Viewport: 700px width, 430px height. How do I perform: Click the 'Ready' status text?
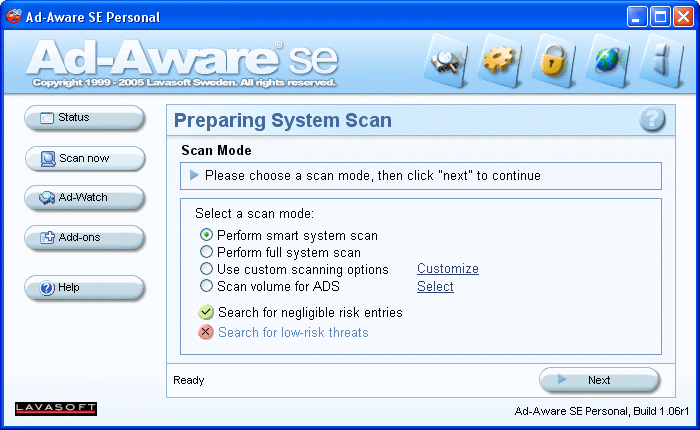point(189,380)
